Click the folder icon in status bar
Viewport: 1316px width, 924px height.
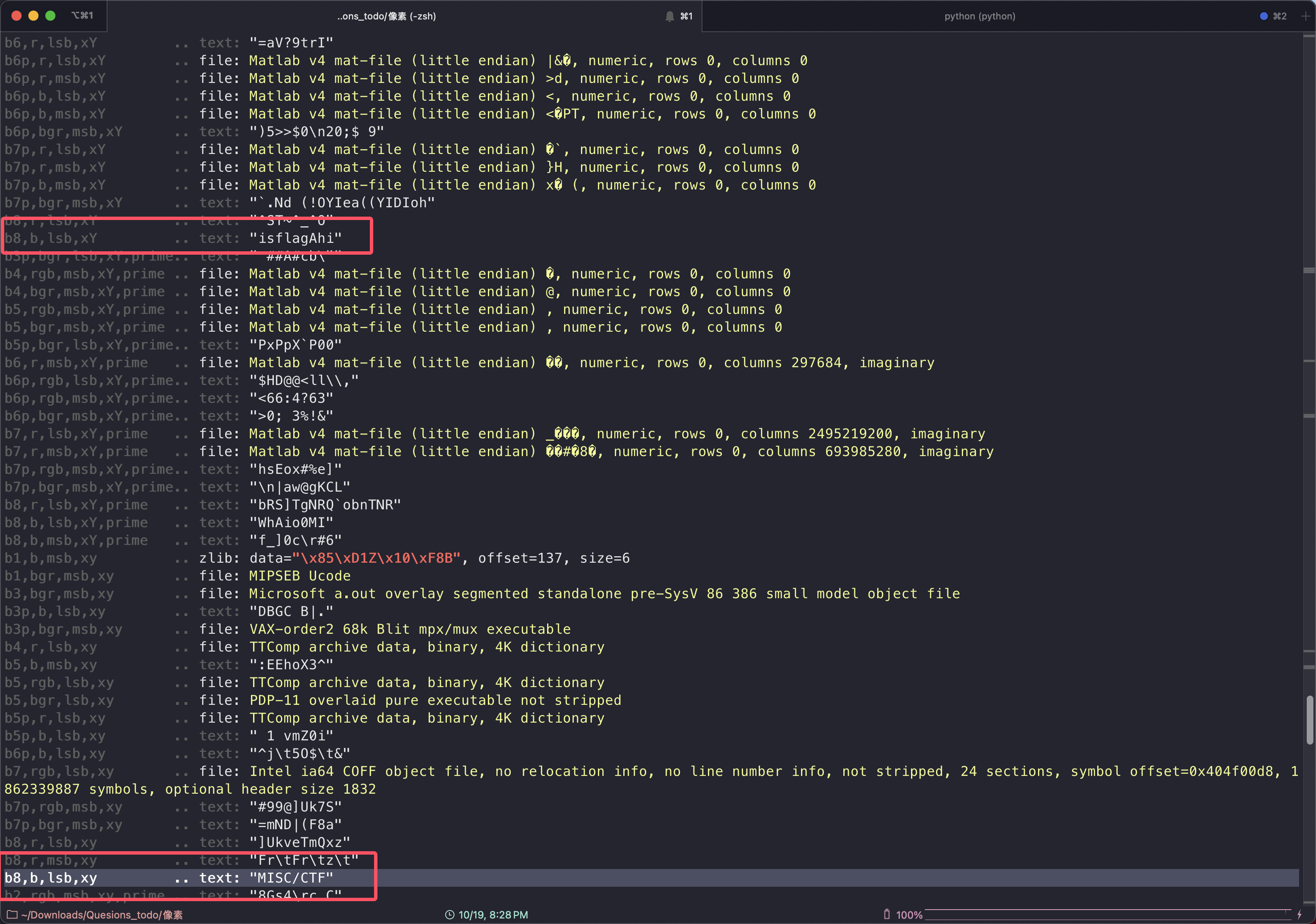coord(11,915)
